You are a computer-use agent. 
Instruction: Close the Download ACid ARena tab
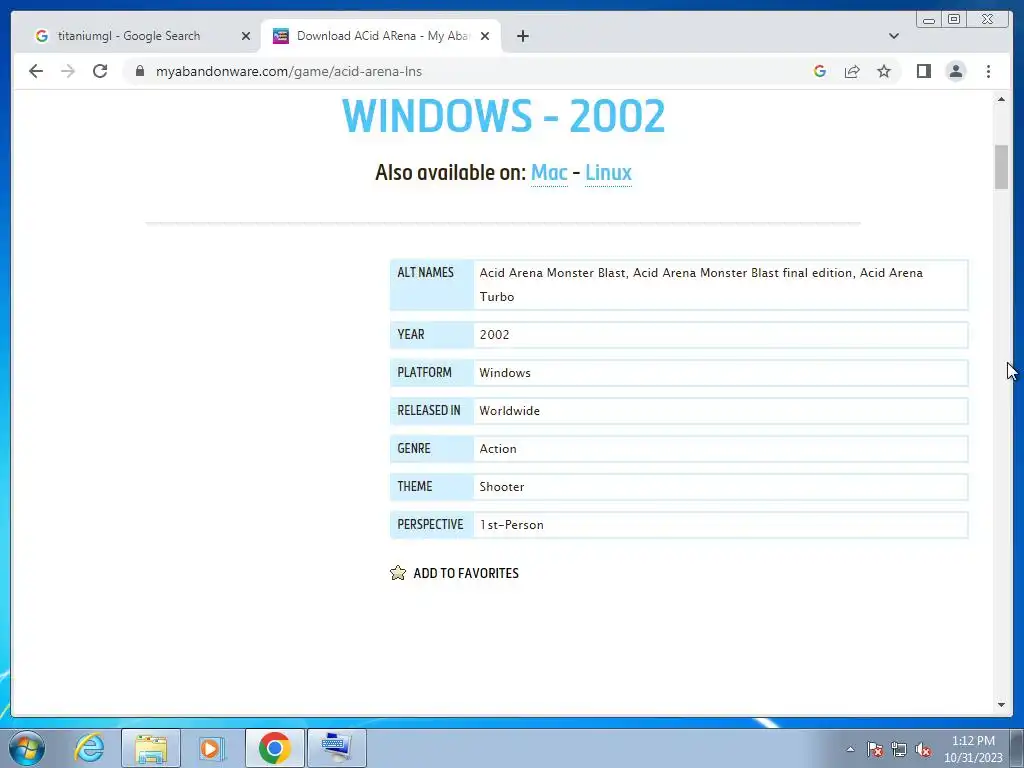click(485, 36)
